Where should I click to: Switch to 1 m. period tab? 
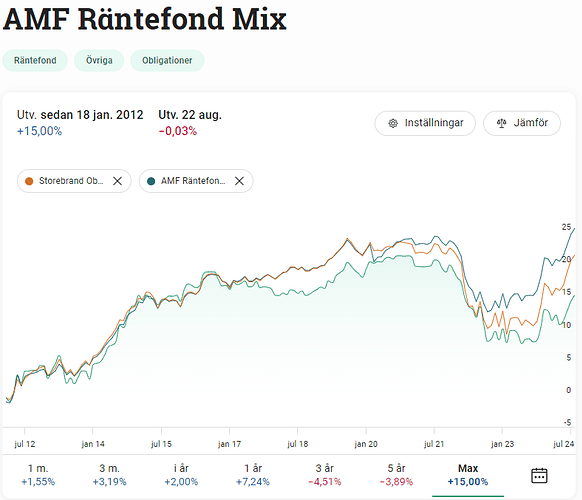38,475
